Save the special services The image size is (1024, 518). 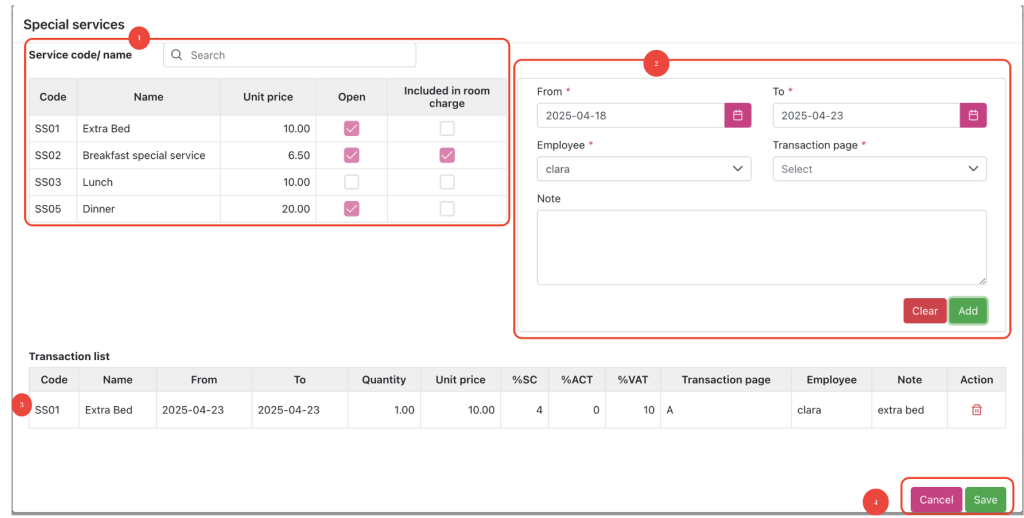pos(985,500)
